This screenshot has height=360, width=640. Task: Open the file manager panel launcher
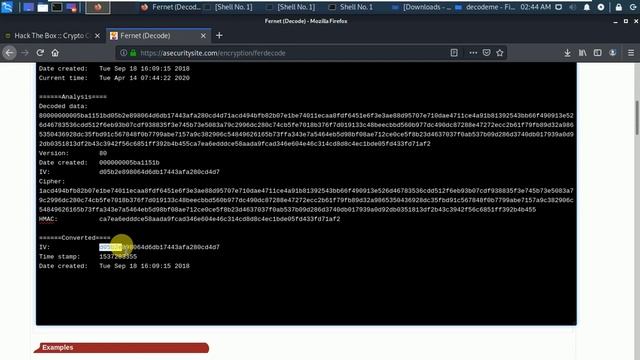tap(42, 7)
